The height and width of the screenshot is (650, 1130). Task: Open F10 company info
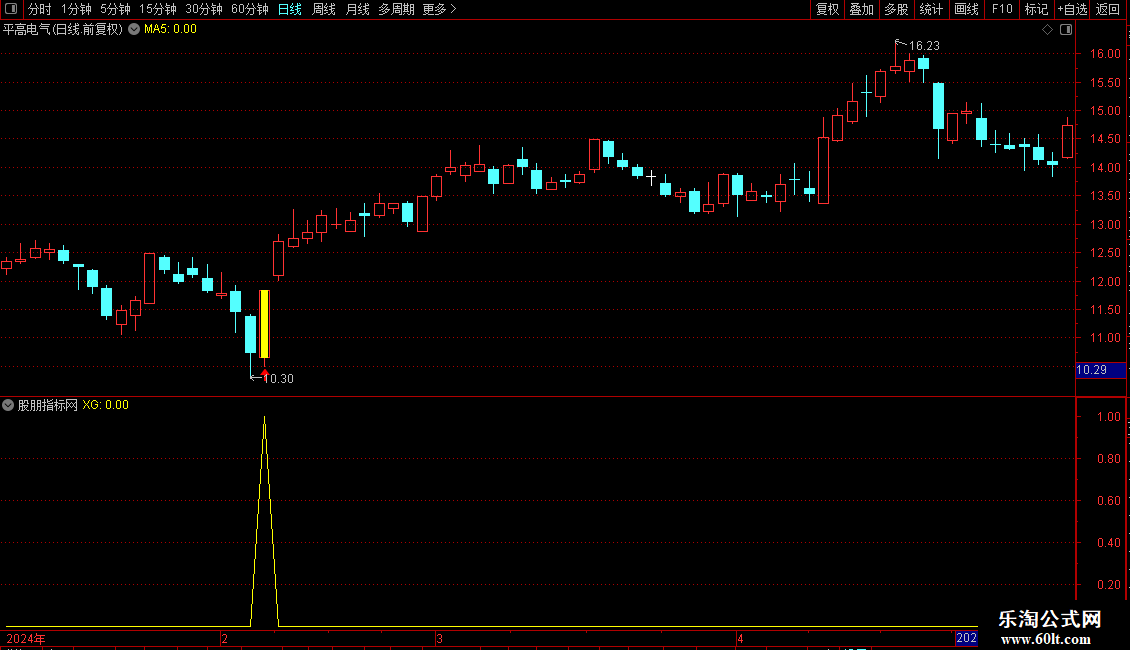[1002, 9]
